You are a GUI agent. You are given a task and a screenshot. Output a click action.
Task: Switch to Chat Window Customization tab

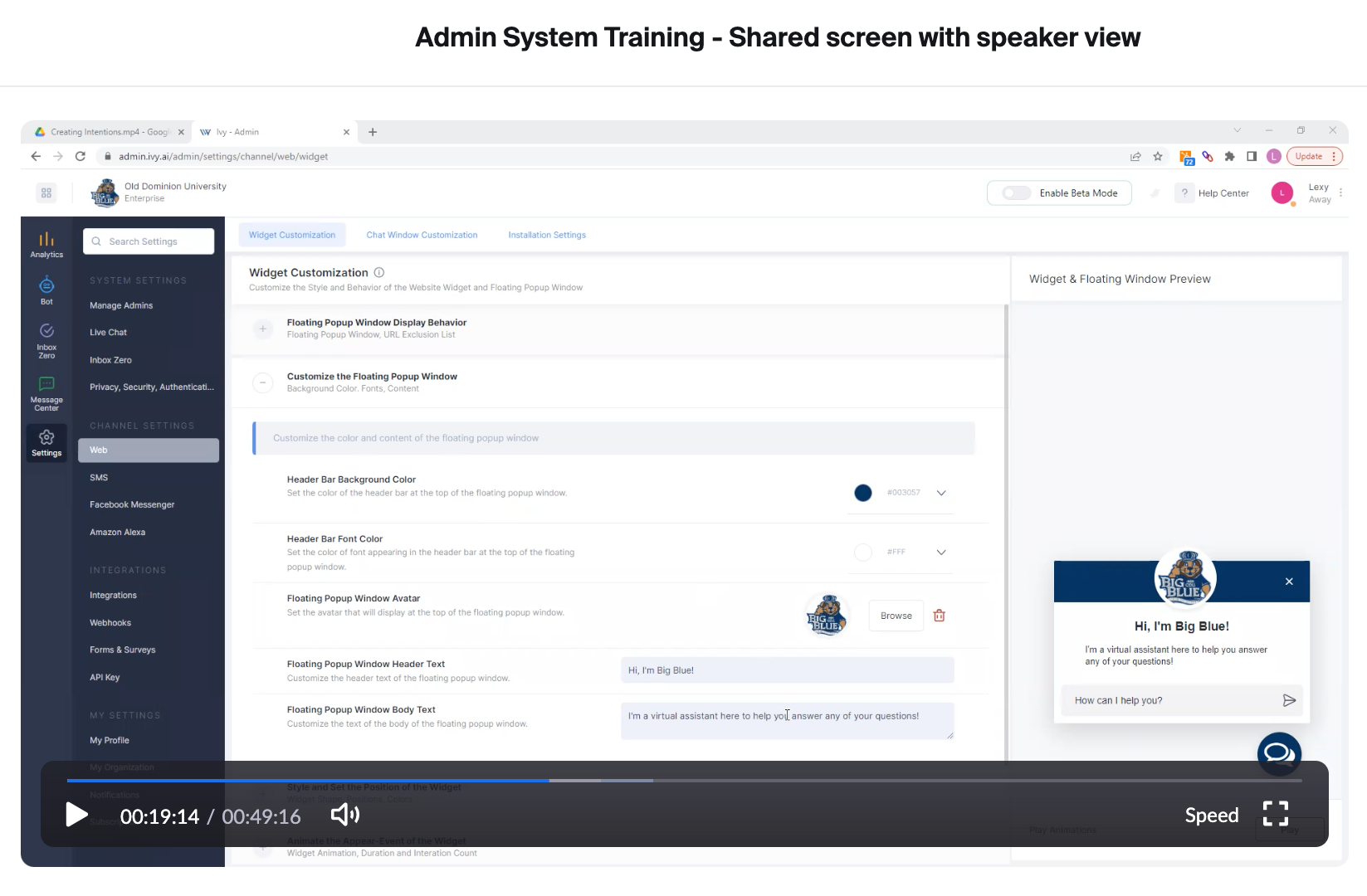(422, 235)
